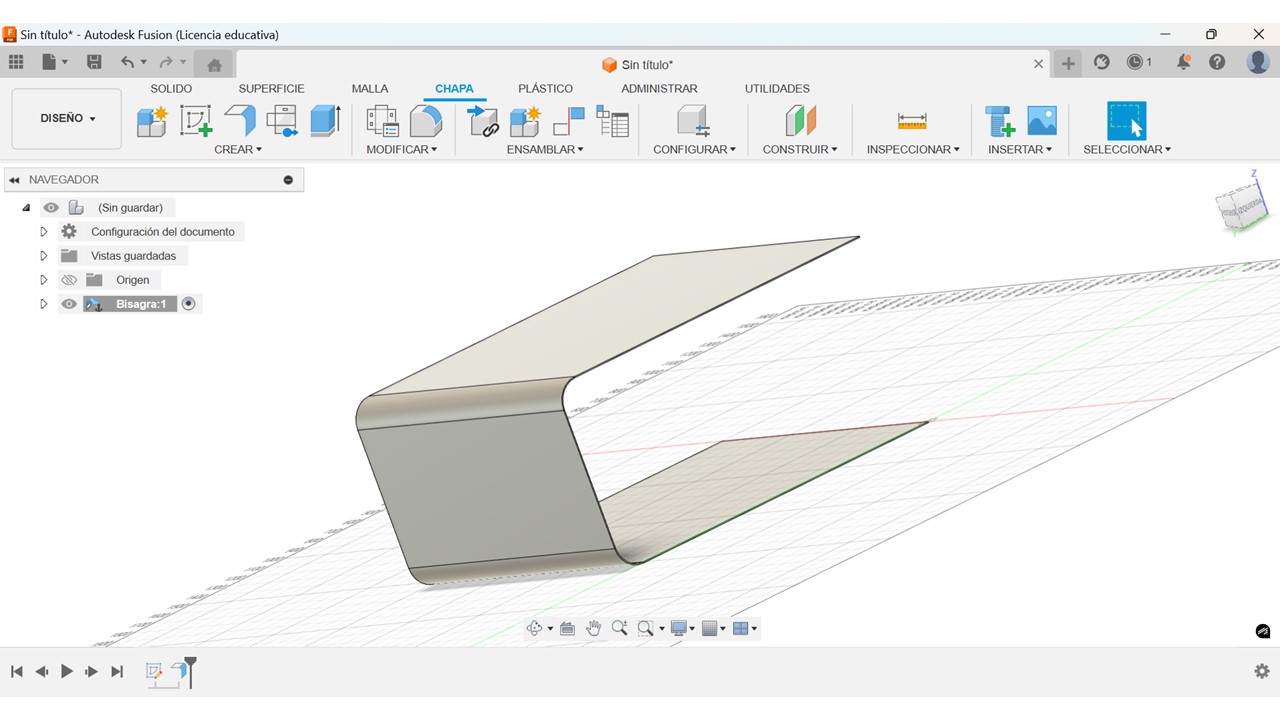Click the Save file icon
The width and height of the screenshot is (1280, 720).
[94, 62]
